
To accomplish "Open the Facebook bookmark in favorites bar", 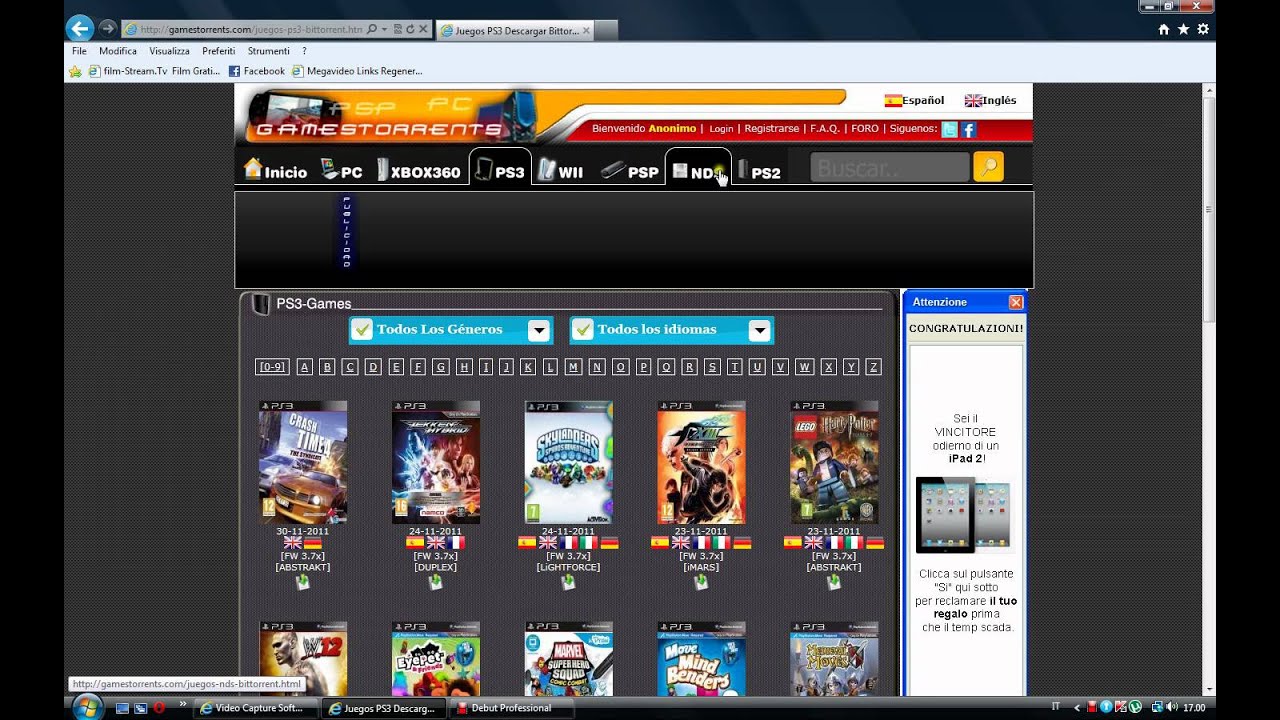I will (x=257, y=71).
